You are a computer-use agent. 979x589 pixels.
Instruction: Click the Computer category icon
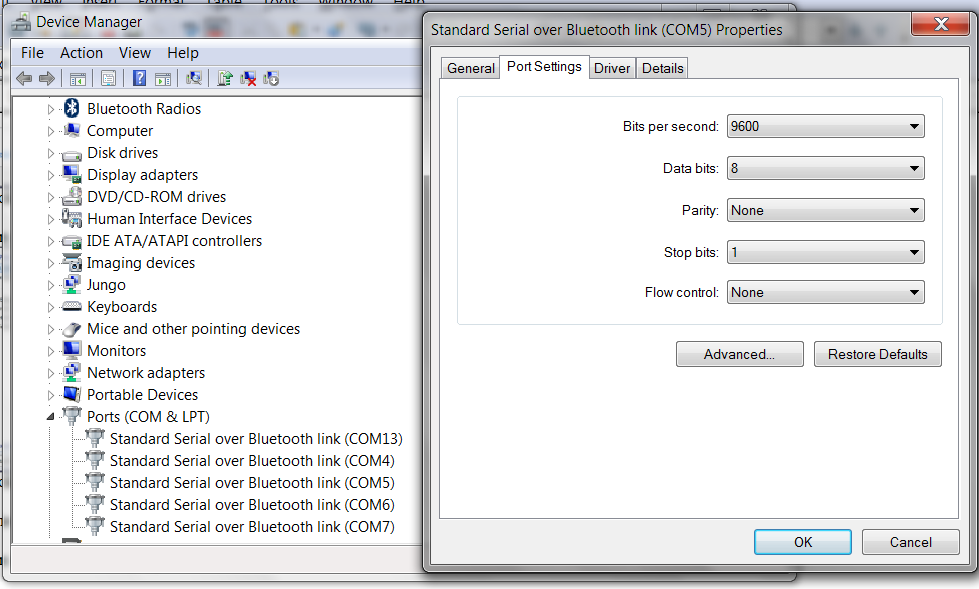[x=72, y=131]
